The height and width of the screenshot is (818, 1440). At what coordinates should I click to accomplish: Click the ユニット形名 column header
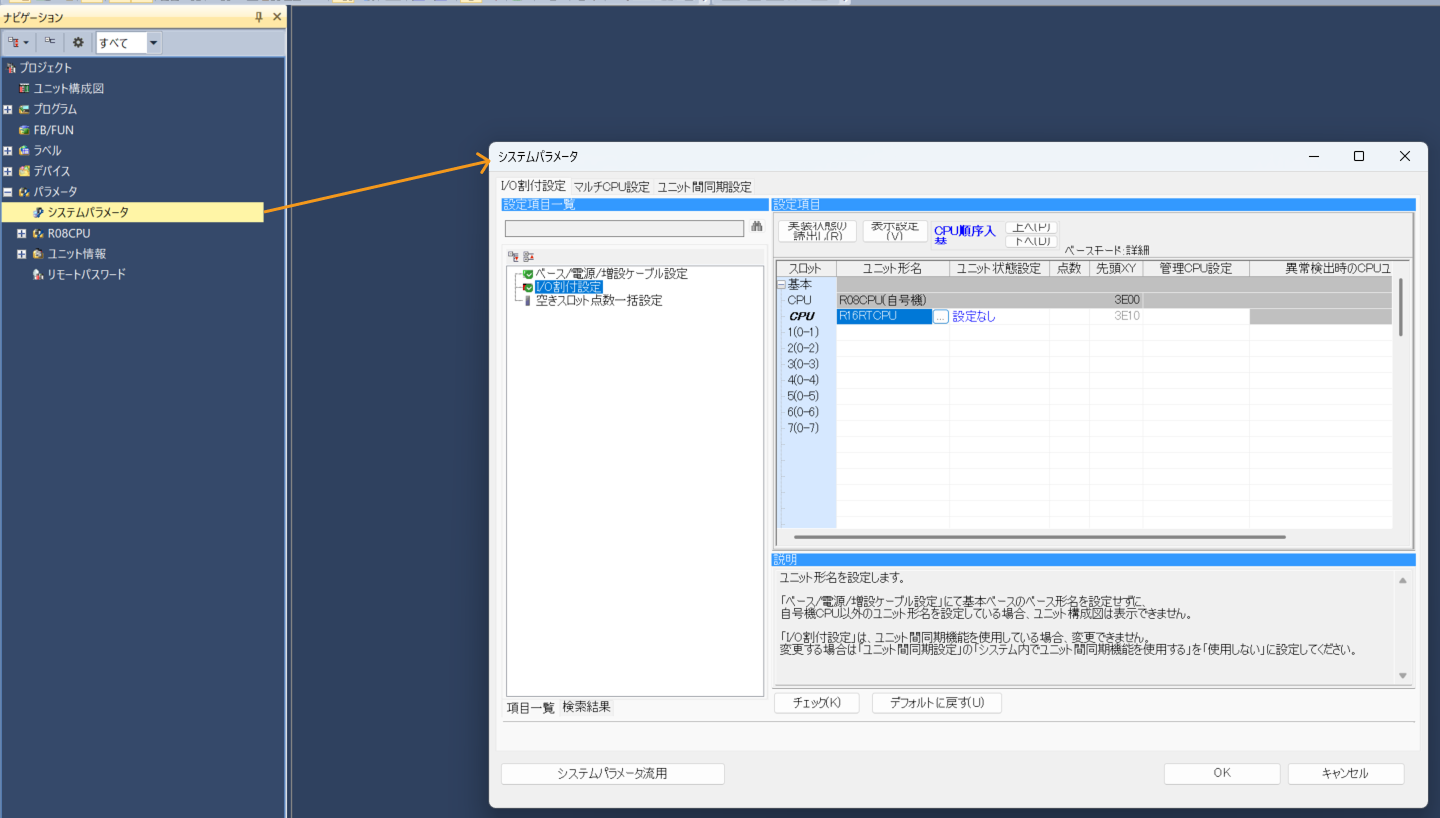[893, 268]
